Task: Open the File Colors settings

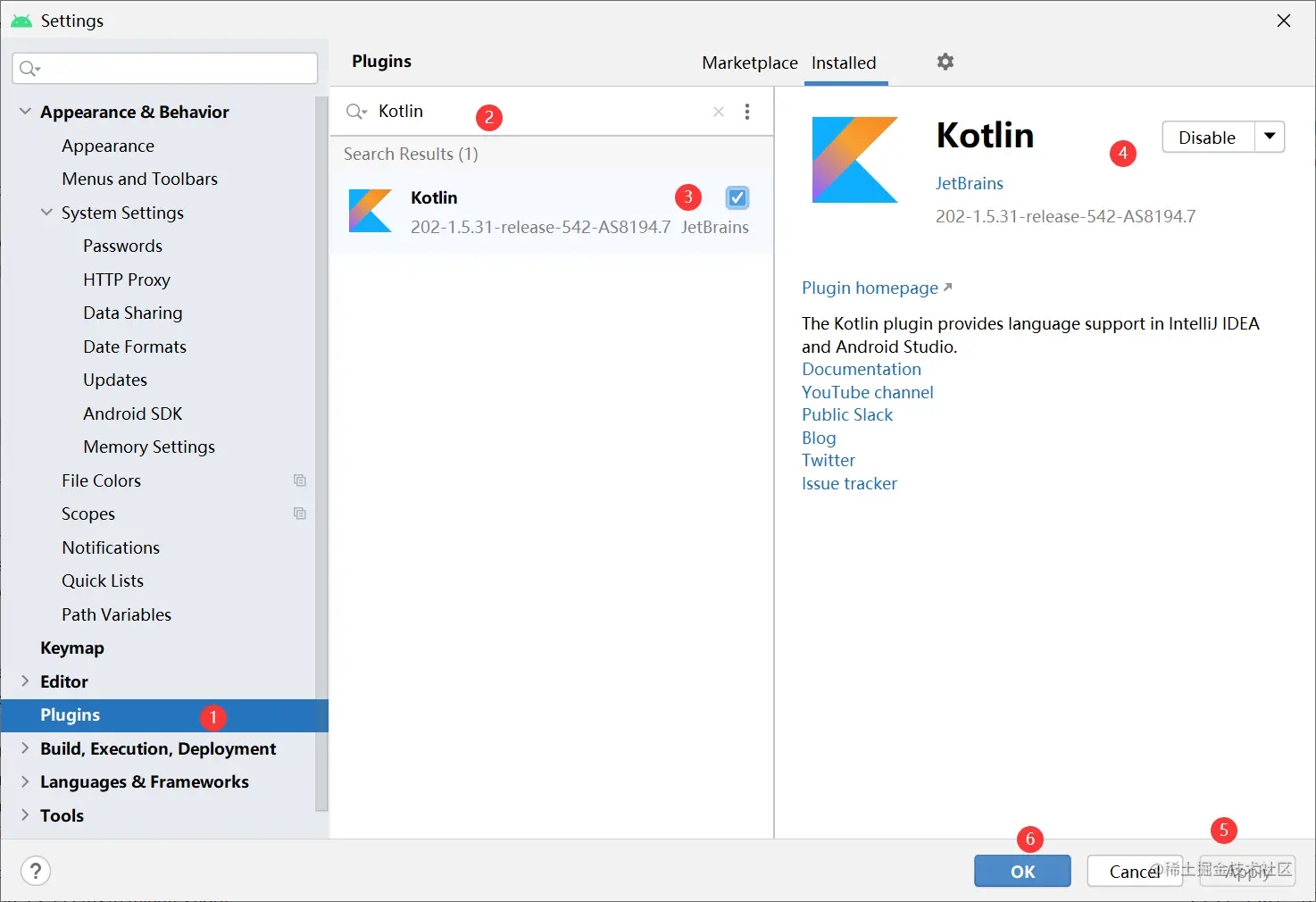Action: (102, 480)
